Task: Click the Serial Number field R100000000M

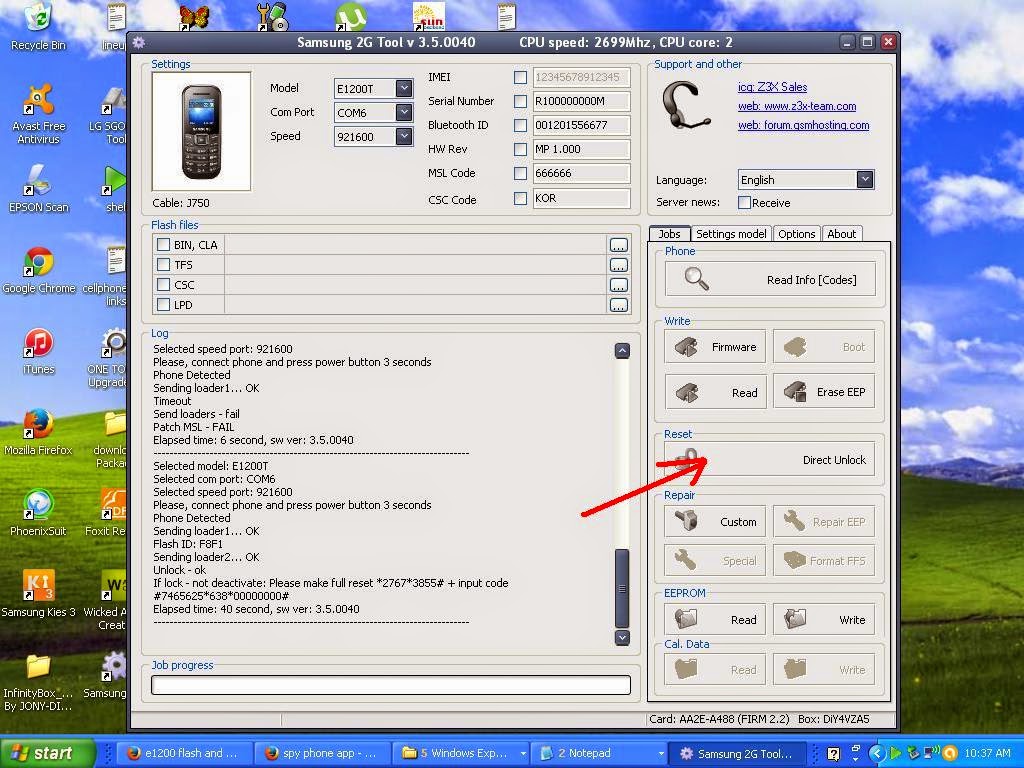Action: point(581,101)
